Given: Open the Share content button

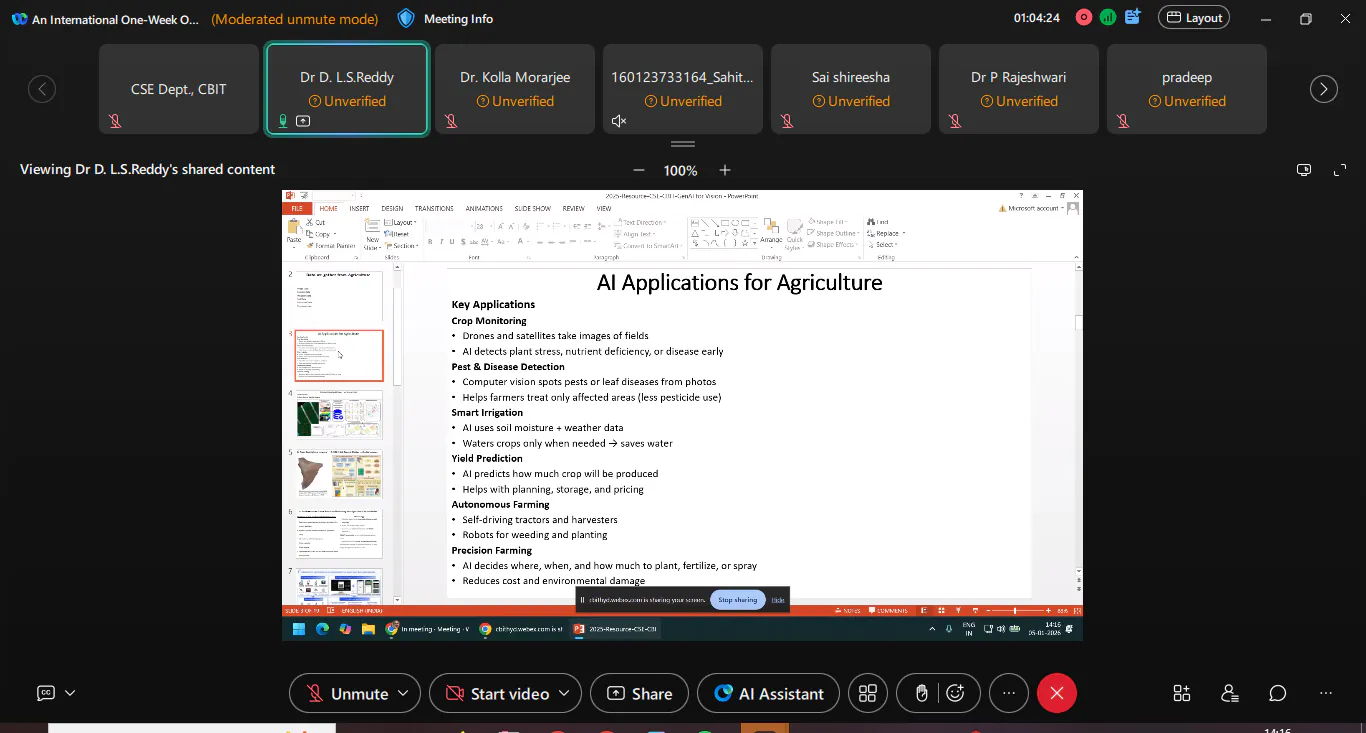Looking at the screenshot, I should [x=639, y=693].
